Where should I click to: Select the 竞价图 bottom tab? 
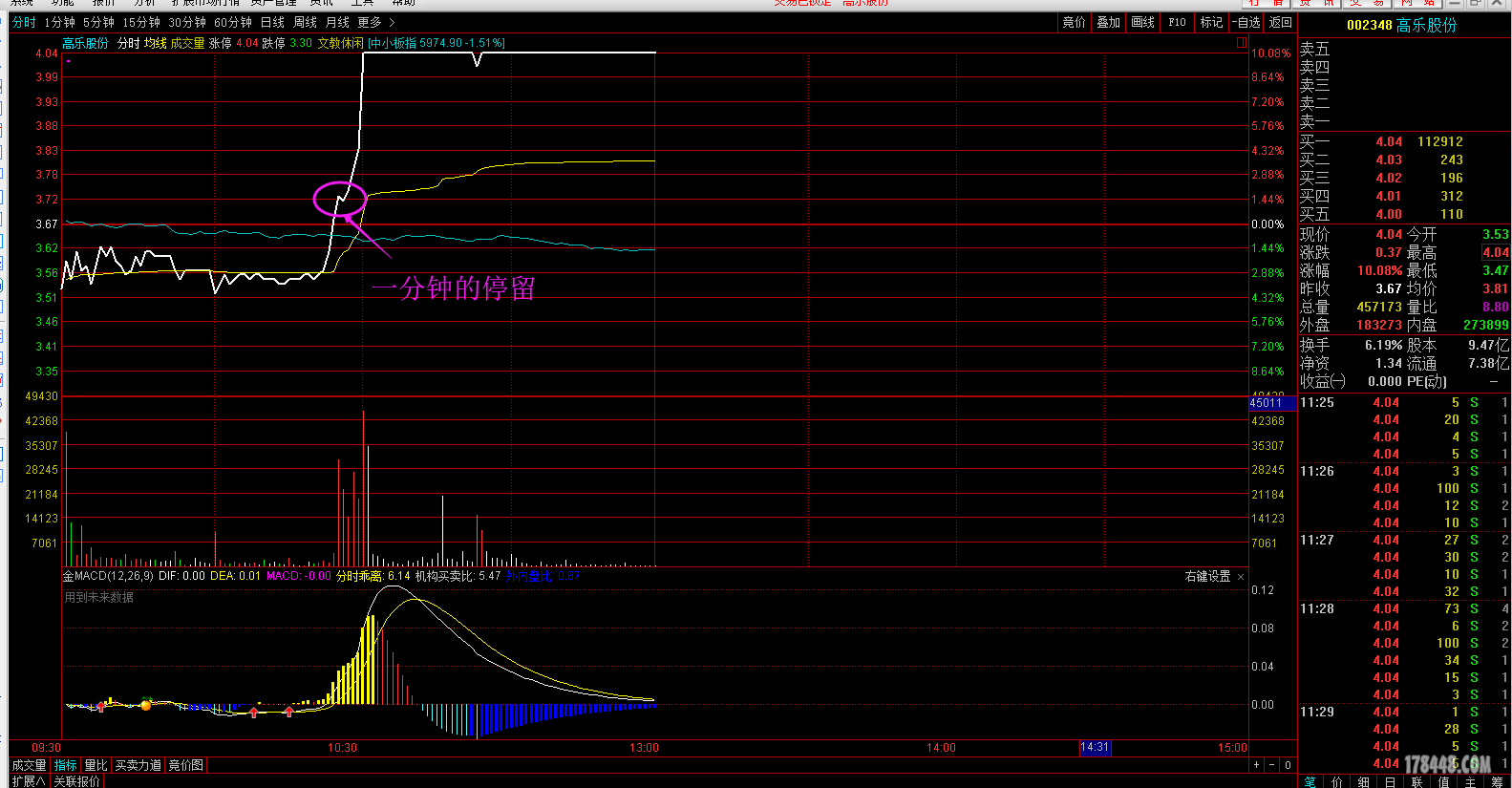[185, 765]
